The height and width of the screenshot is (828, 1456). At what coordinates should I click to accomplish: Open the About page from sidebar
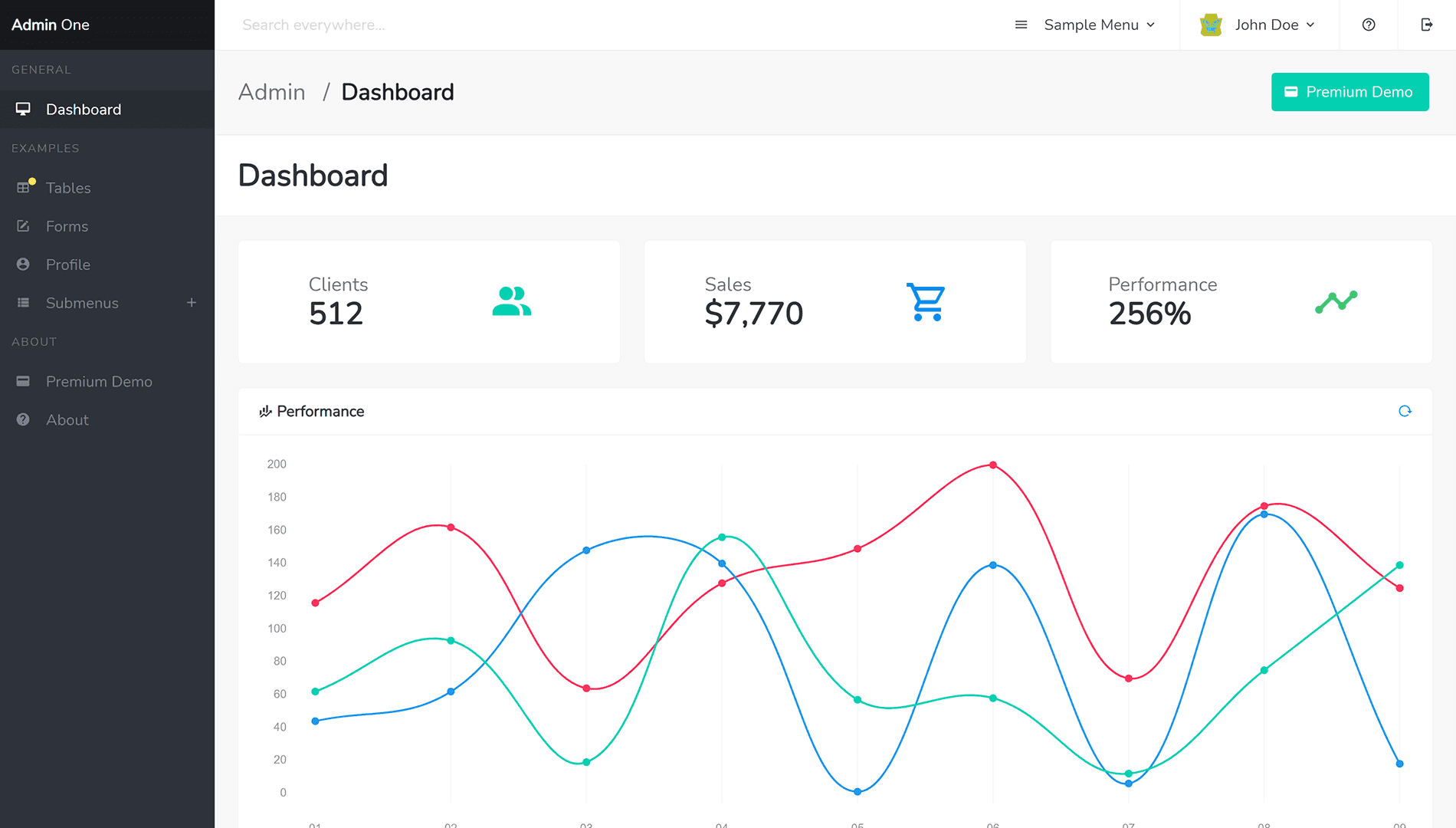tap(67, 419)
